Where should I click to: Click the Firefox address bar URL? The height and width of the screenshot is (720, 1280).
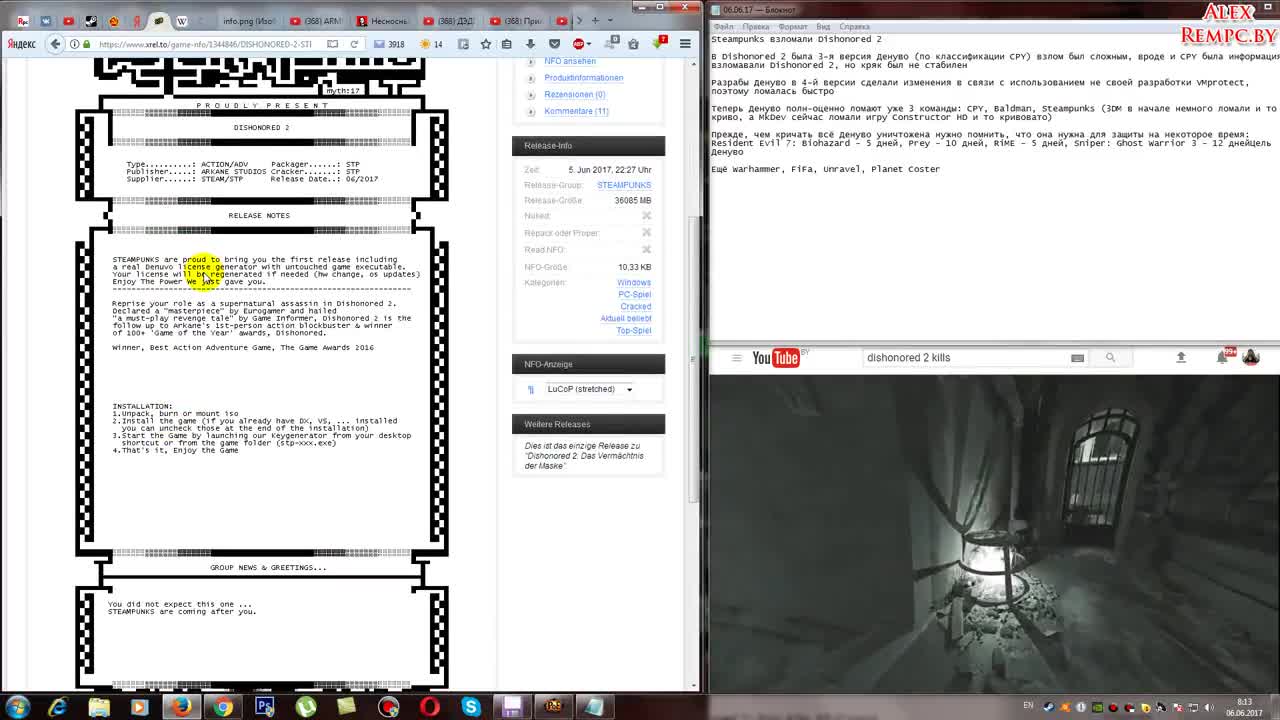tap(205, 44)
